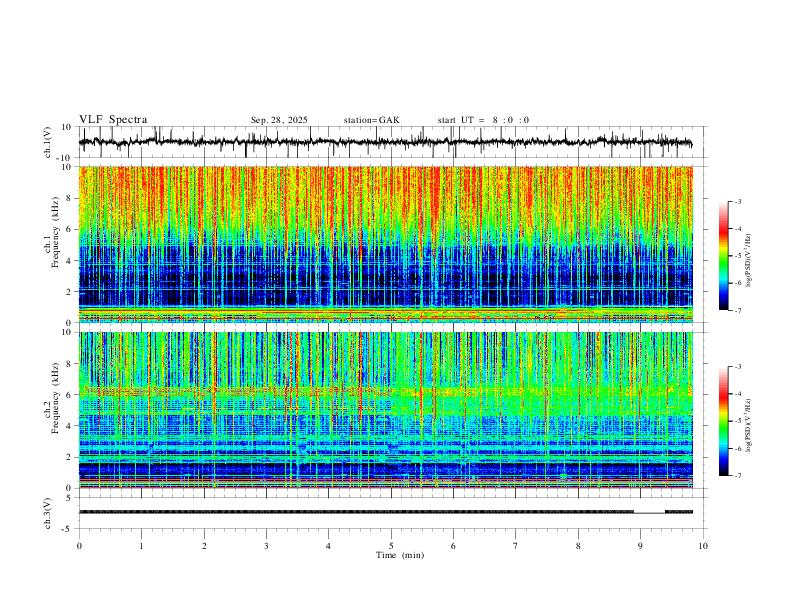Click the log(PSD) label beside ch.1 colorbar
Viewport: 792px width, 612px height.
tap(749, 261)
